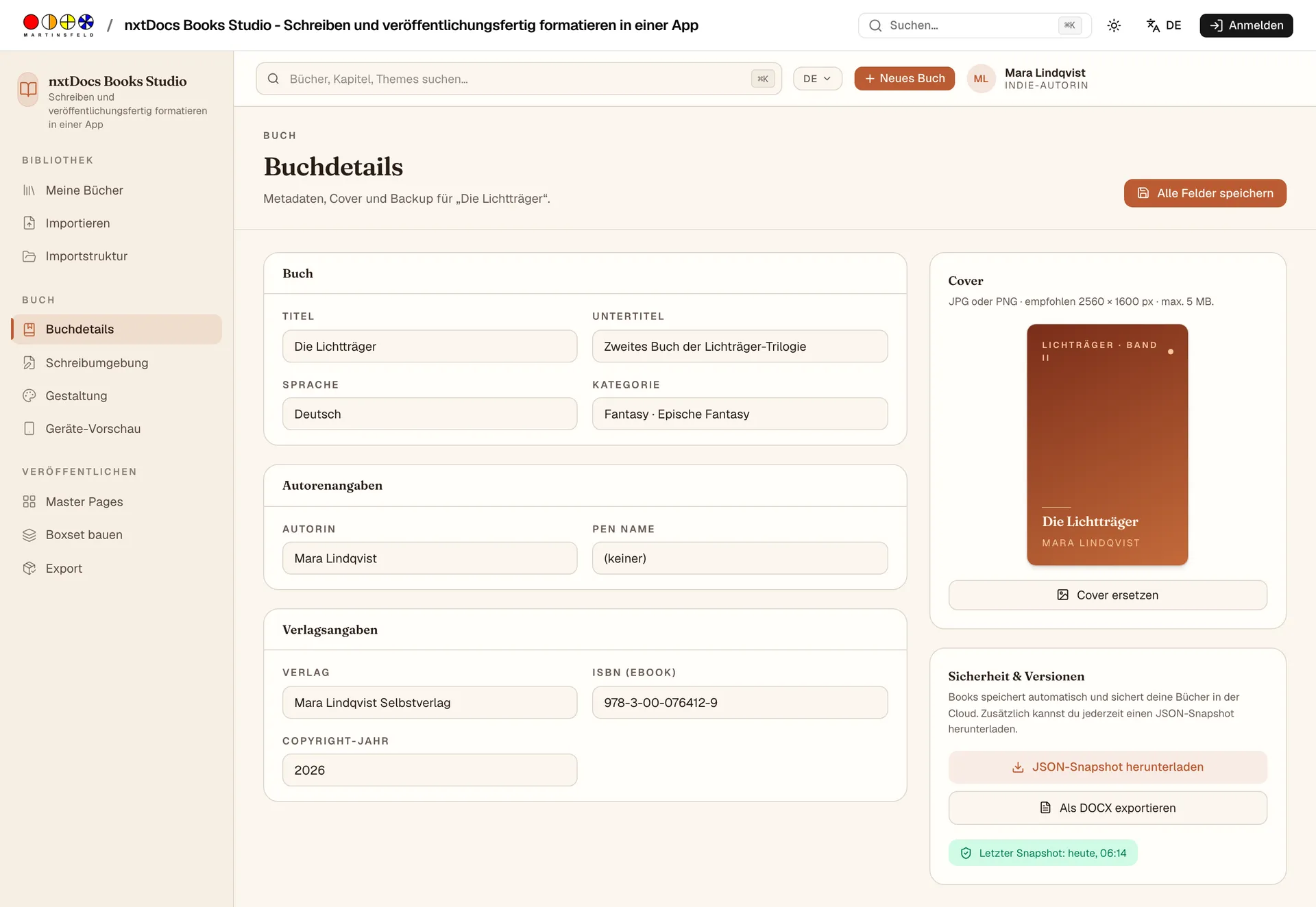1316x907 pixels.
Task: Open the DE language switcher in header
Action: point(1164,25)
